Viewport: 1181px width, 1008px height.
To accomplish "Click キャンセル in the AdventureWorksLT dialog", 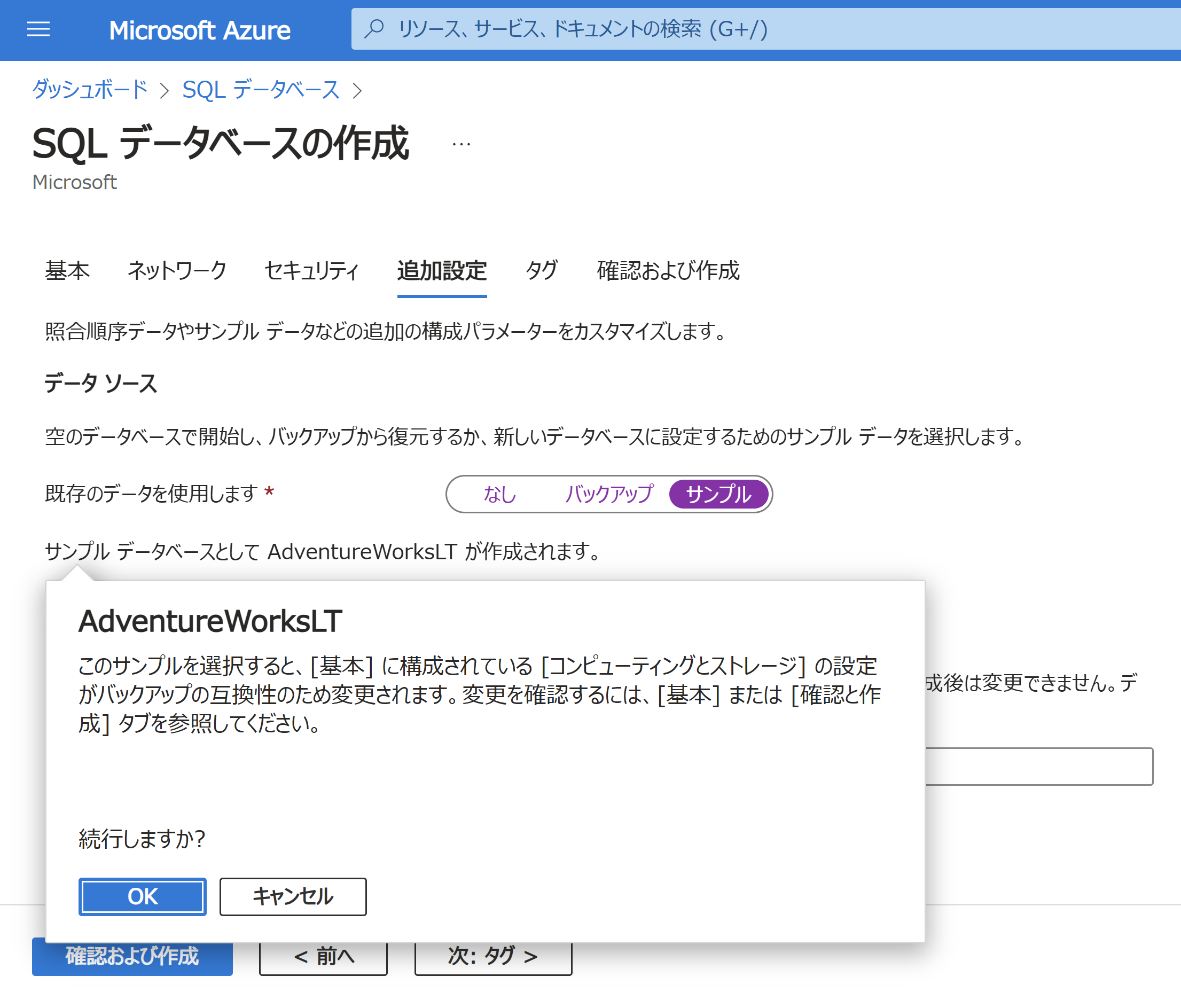I will 293,896.
